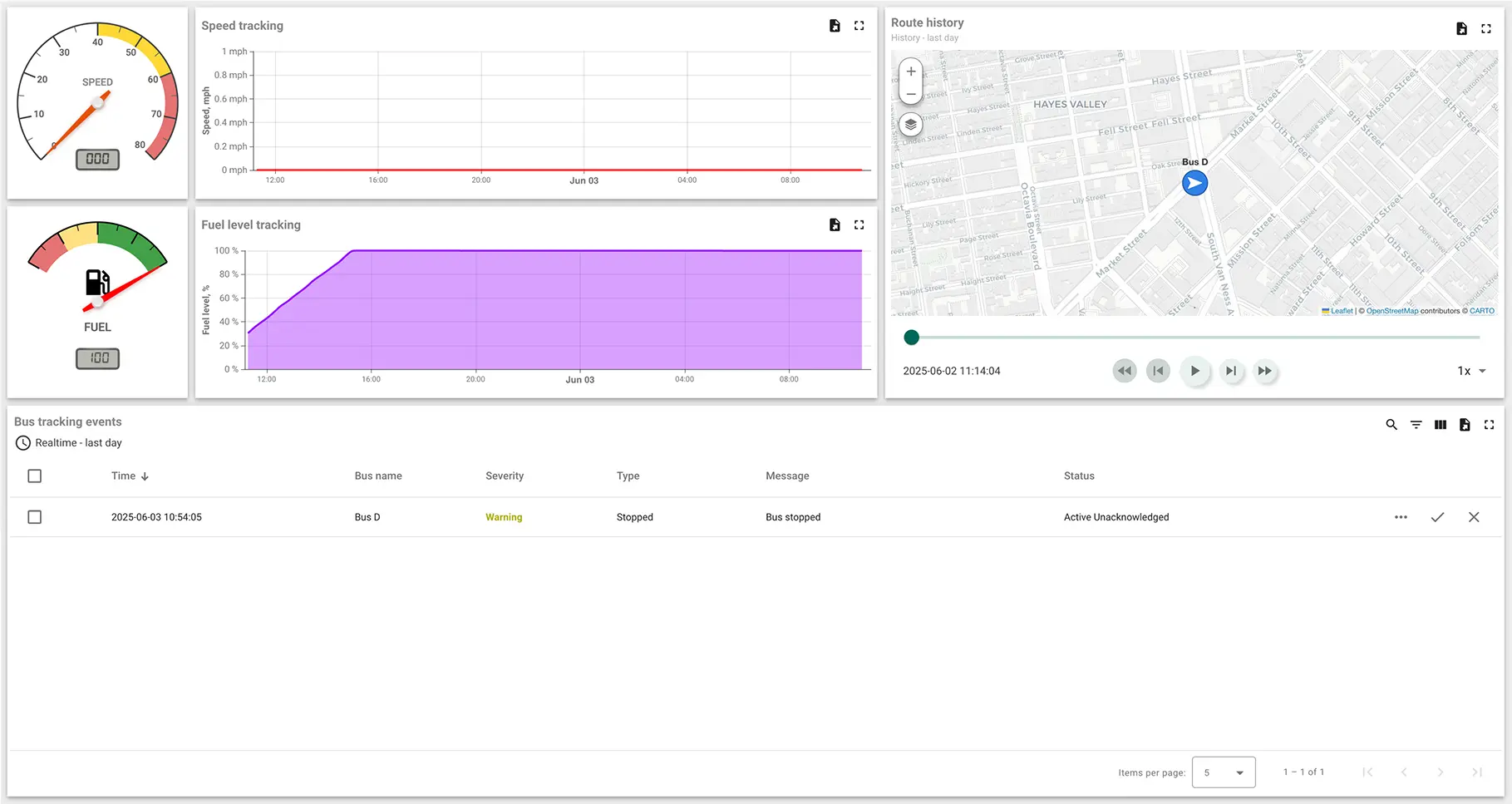Open events table filter
This screenshot has height=804, width=1512.
1416,425
